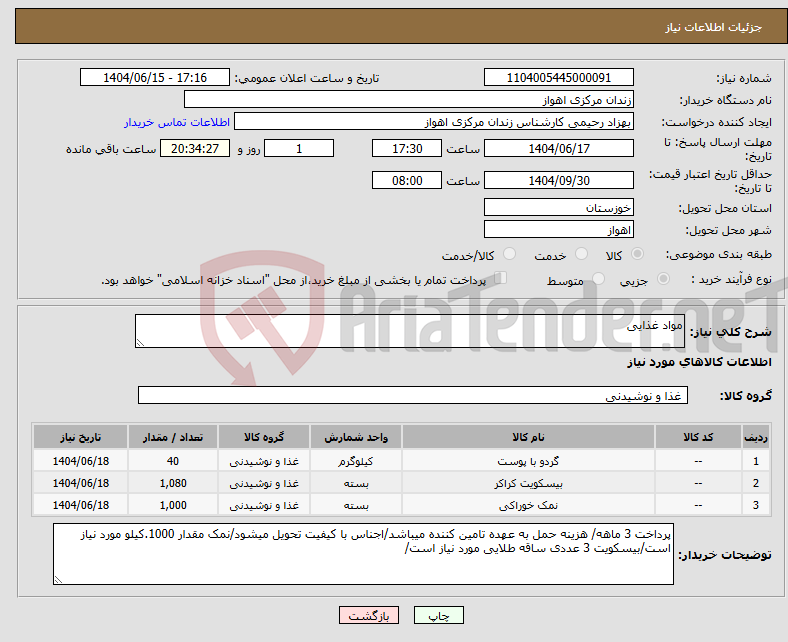Click the requester field بهزاد رحیمی
The image size is (788, 642).
tap(434, 122)
